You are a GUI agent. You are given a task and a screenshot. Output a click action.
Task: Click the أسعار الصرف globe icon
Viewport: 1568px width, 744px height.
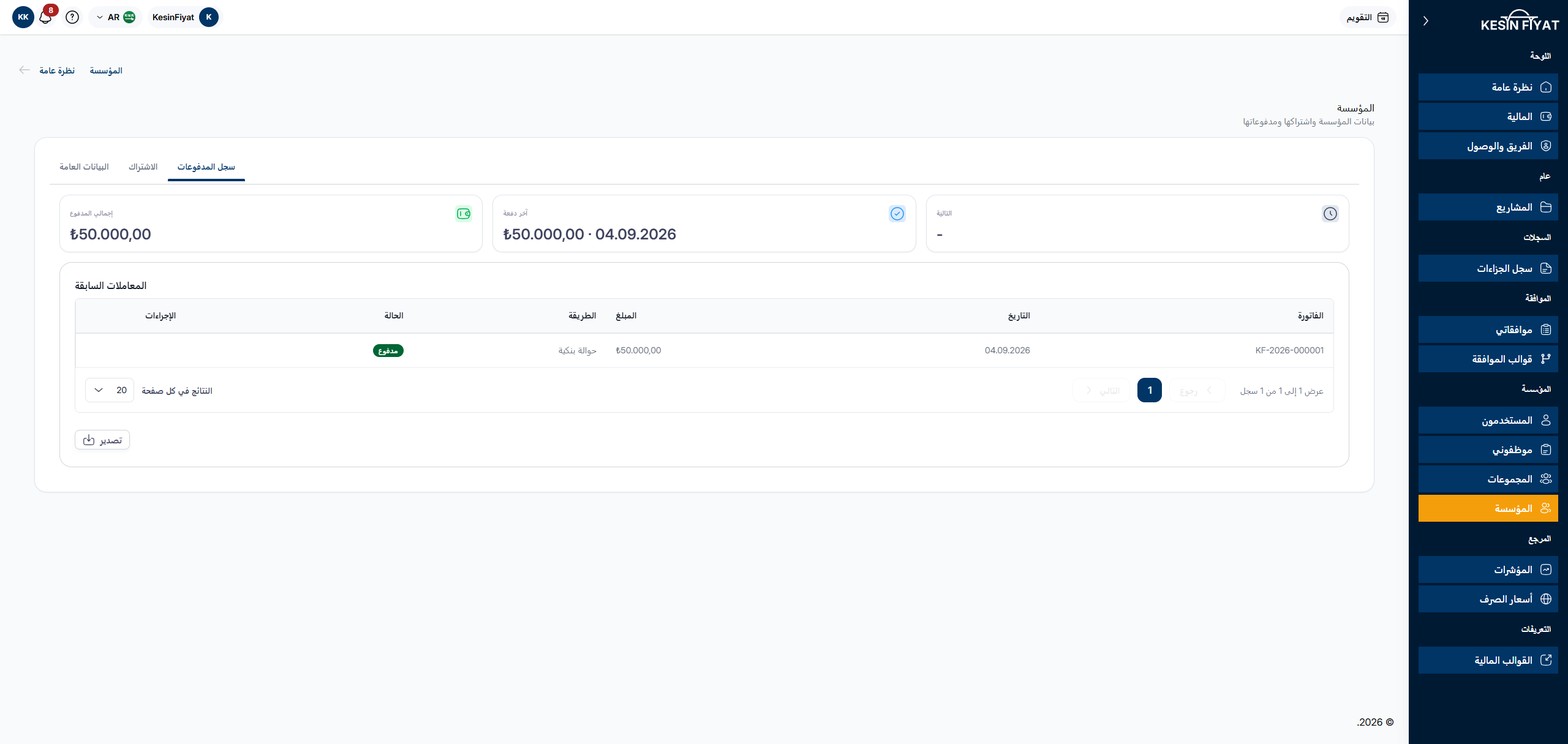[1545, 599]
